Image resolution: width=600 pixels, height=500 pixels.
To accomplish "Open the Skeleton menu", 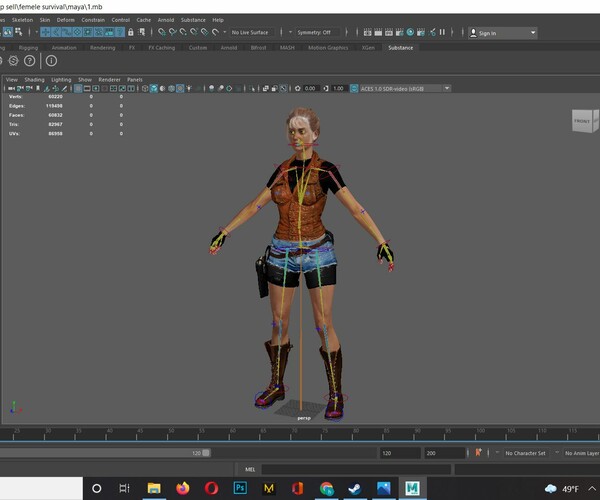I will [22, 20].
